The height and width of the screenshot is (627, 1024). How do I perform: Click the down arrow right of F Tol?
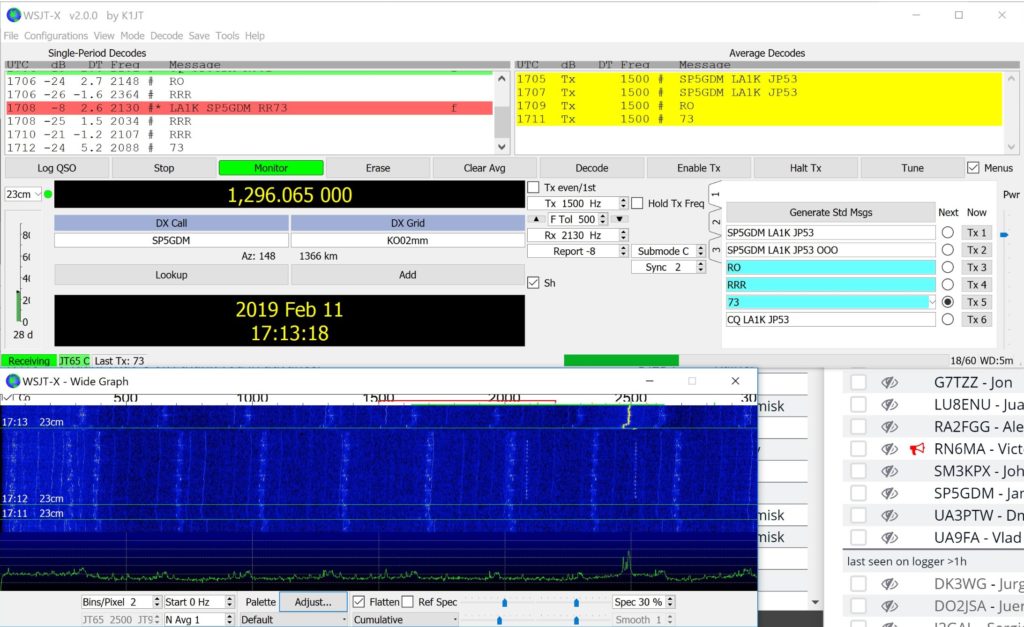(x=619, y=219)
